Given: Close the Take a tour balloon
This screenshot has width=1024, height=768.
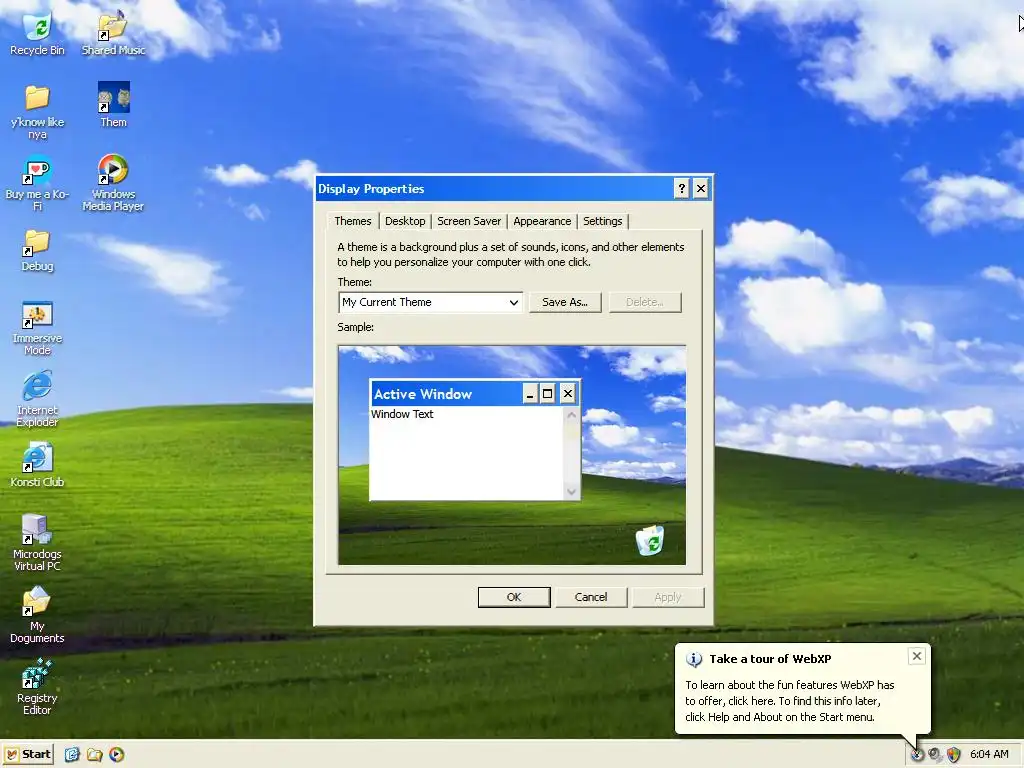Looking at the screenshot, I should click(917, 656).
